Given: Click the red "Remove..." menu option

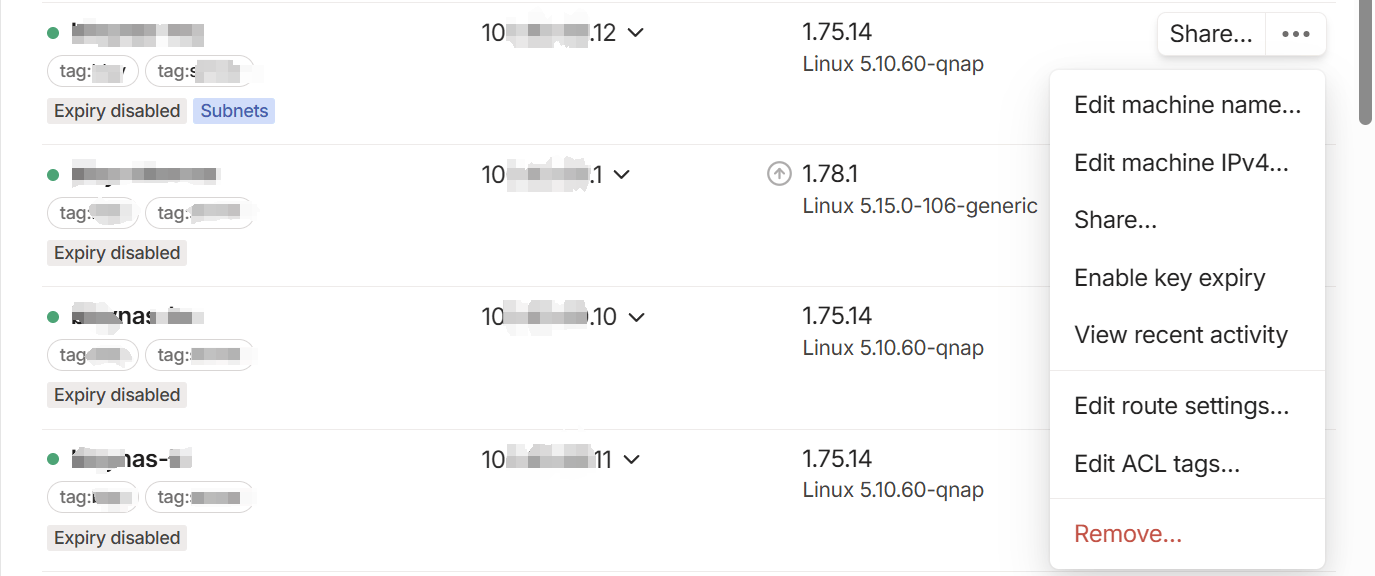Looking at the screenshot, I should coord(1127,534).
